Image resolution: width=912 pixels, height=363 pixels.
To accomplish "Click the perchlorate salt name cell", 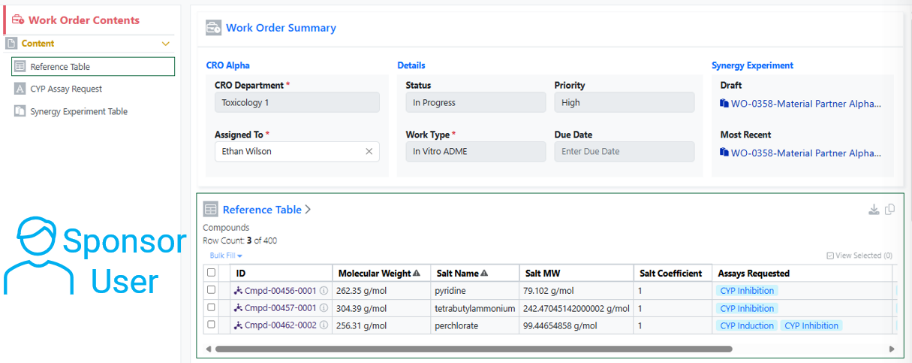I will click(475, 326).
